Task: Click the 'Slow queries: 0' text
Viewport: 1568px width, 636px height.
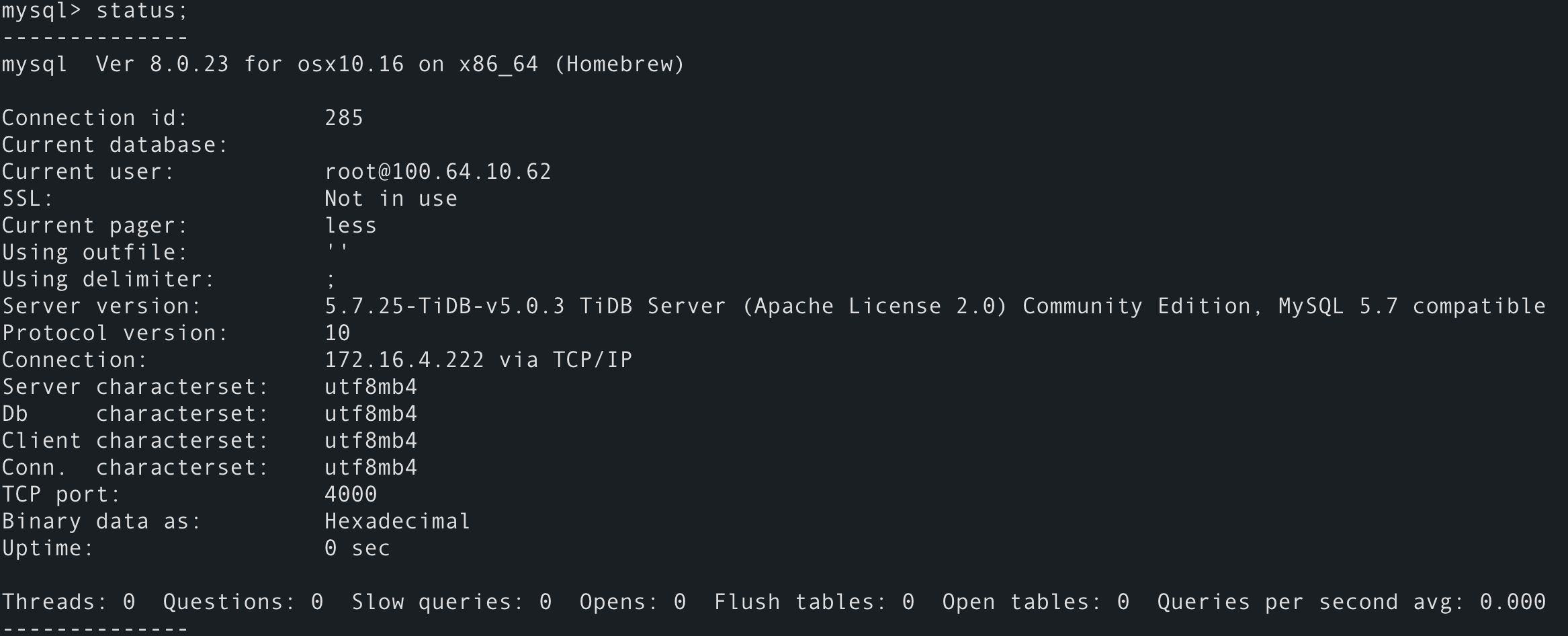Action: pos(451,602)
